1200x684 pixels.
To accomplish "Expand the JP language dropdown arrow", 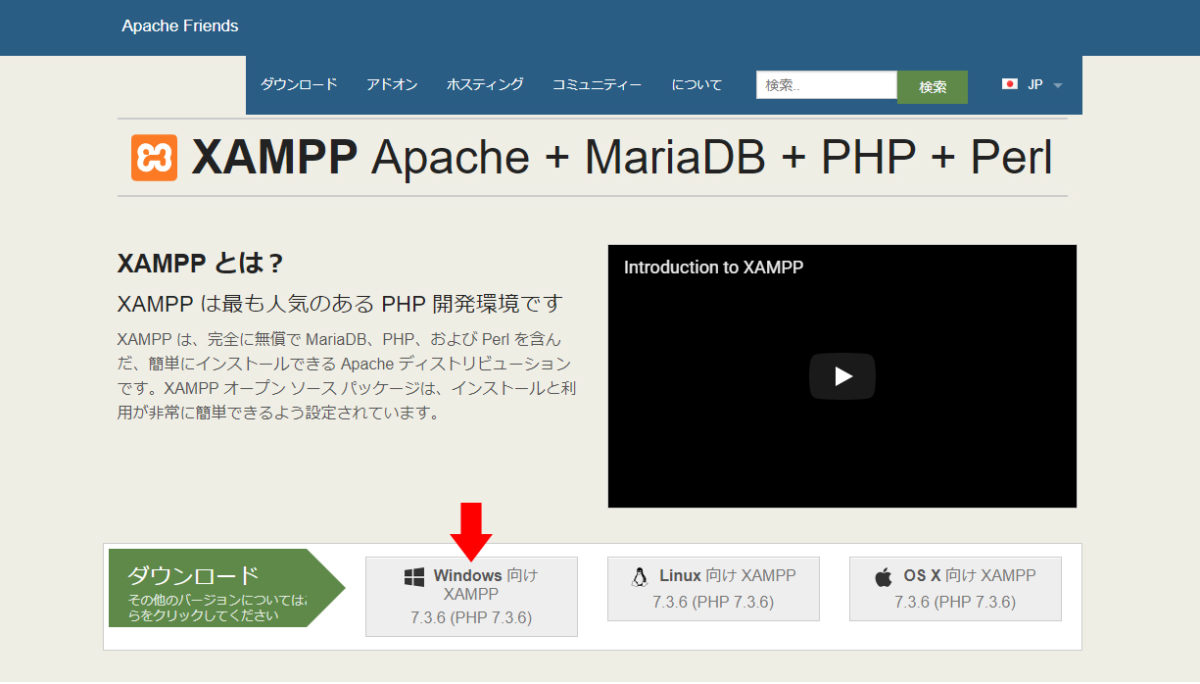I will [x=1058, y=85].
